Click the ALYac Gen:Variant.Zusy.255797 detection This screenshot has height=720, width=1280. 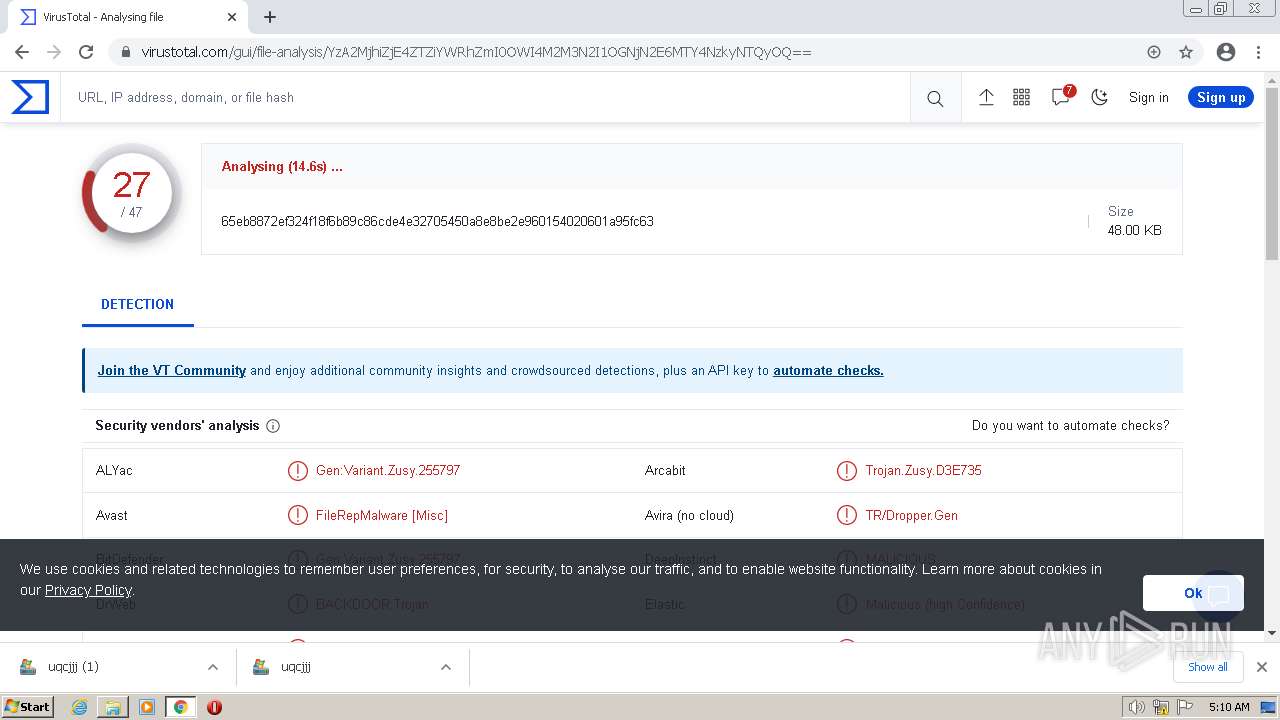[x=388, y=470]
